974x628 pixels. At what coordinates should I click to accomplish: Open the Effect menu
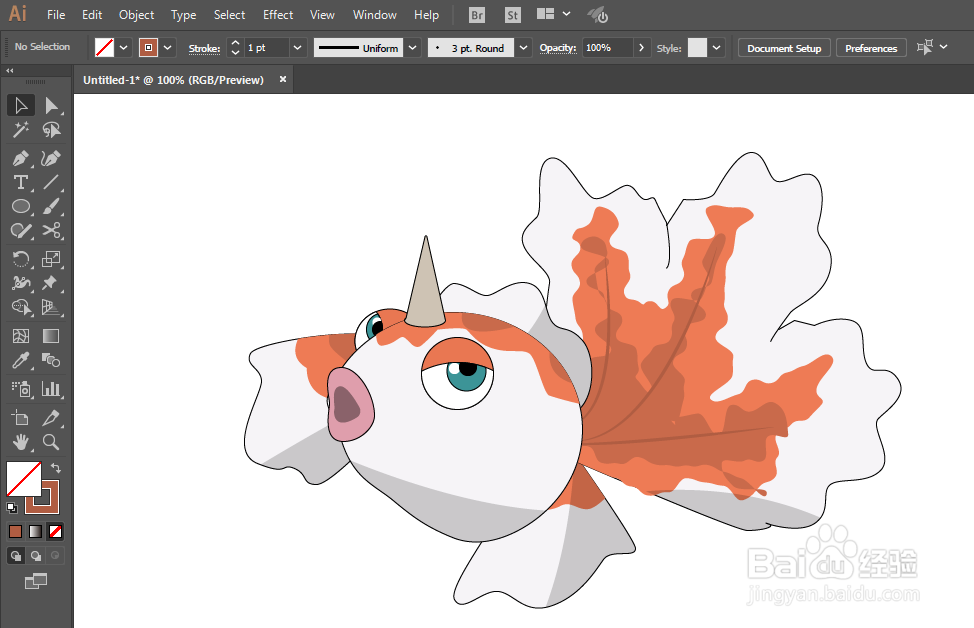[x=278, y=14]
